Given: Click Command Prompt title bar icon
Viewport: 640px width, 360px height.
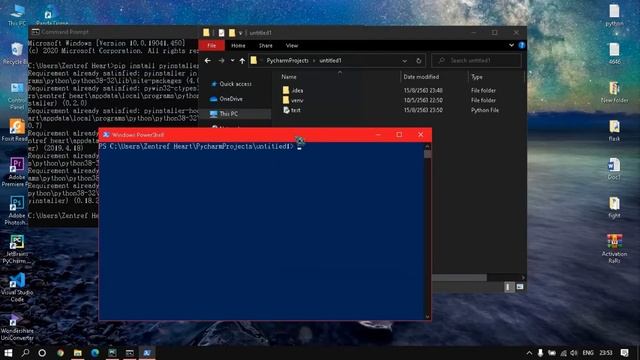Looking at the screenshot, I should tap(36, 32).
